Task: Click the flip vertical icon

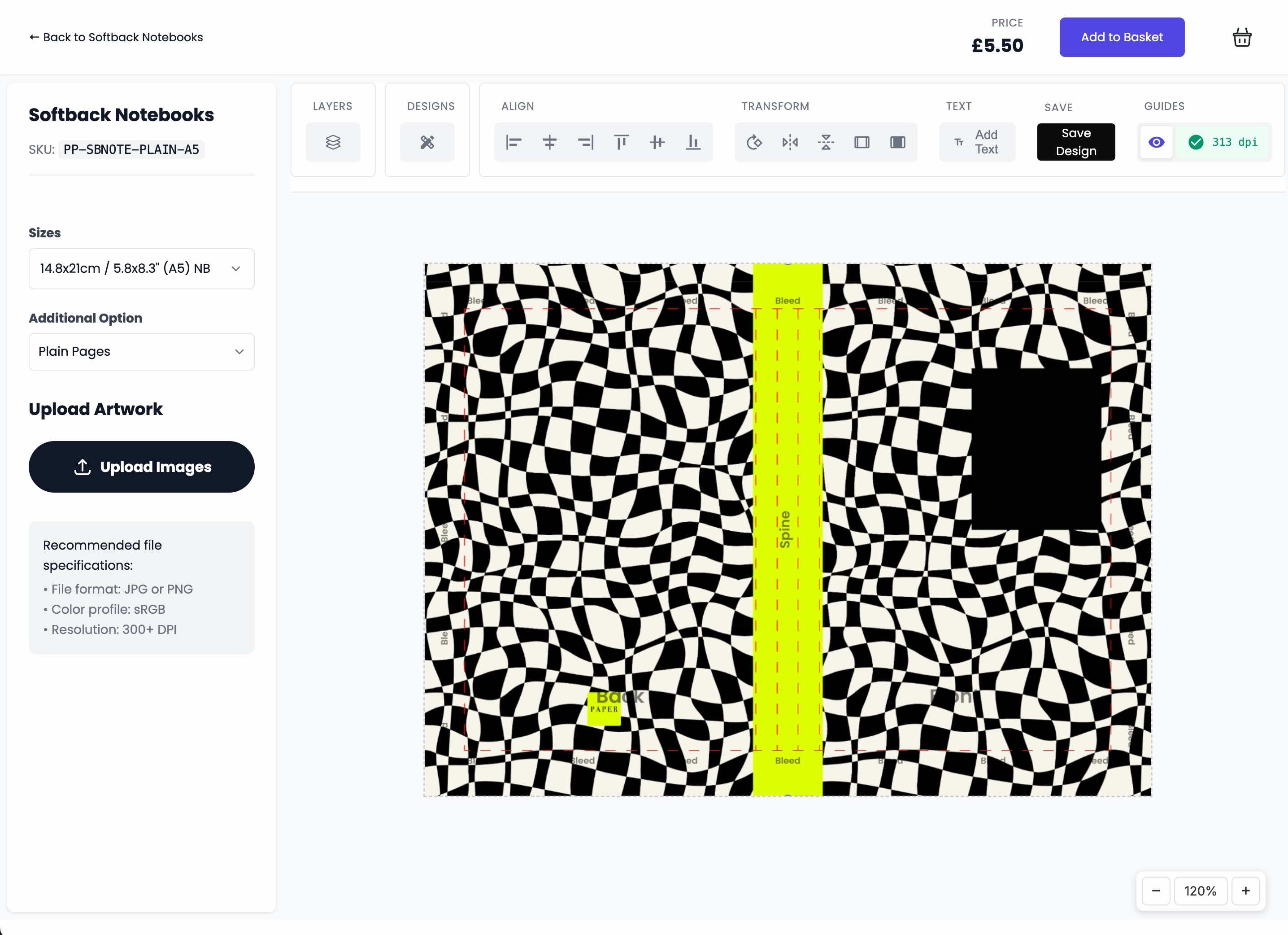Action: click(x=826, y=142)
